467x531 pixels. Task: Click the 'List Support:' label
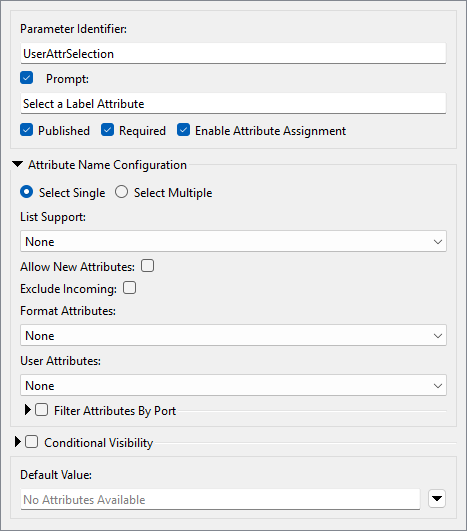pyautogui.click(x=53, y=217)
